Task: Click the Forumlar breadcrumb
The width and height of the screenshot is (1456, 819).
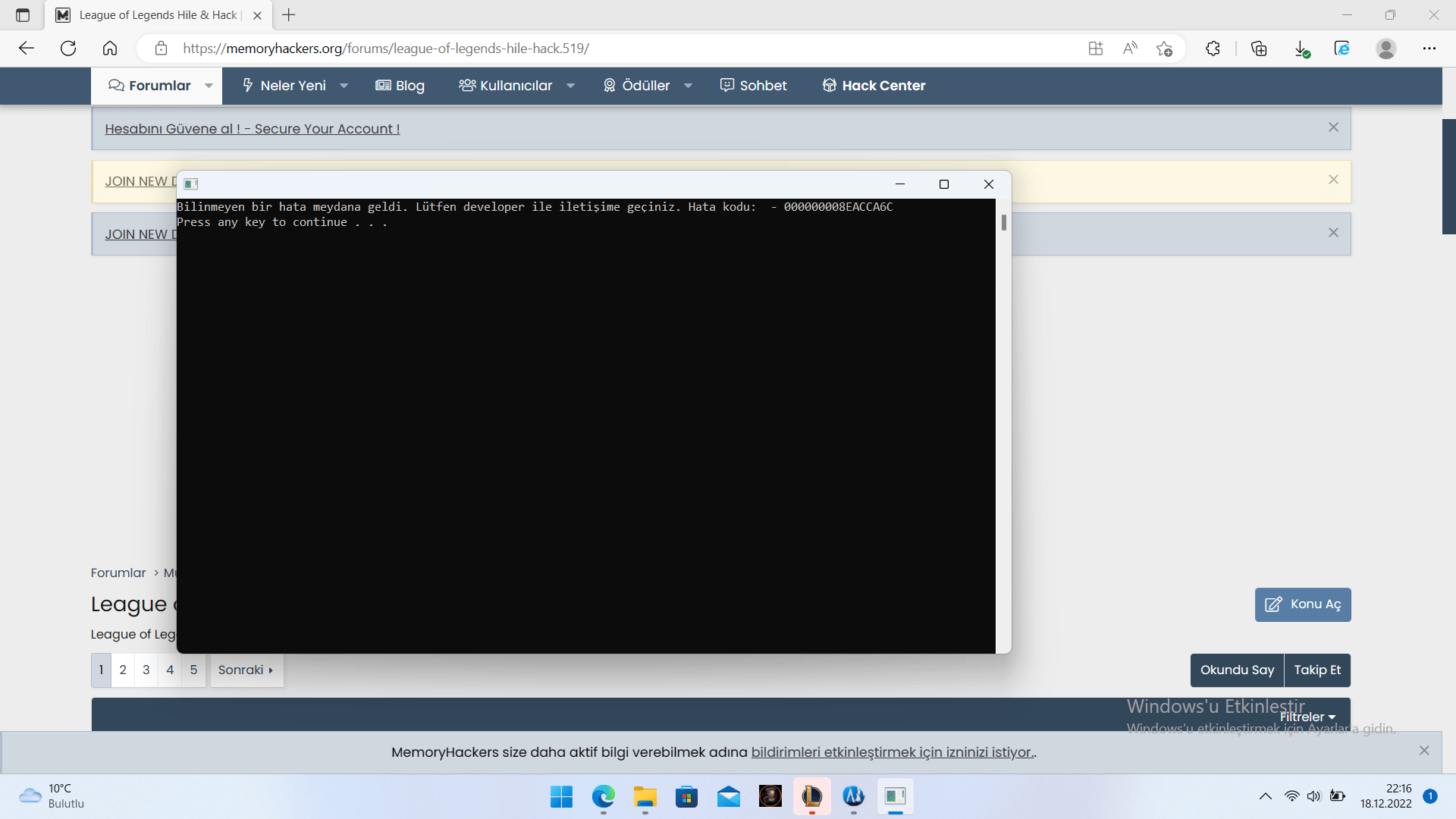Action: (118, 573)
